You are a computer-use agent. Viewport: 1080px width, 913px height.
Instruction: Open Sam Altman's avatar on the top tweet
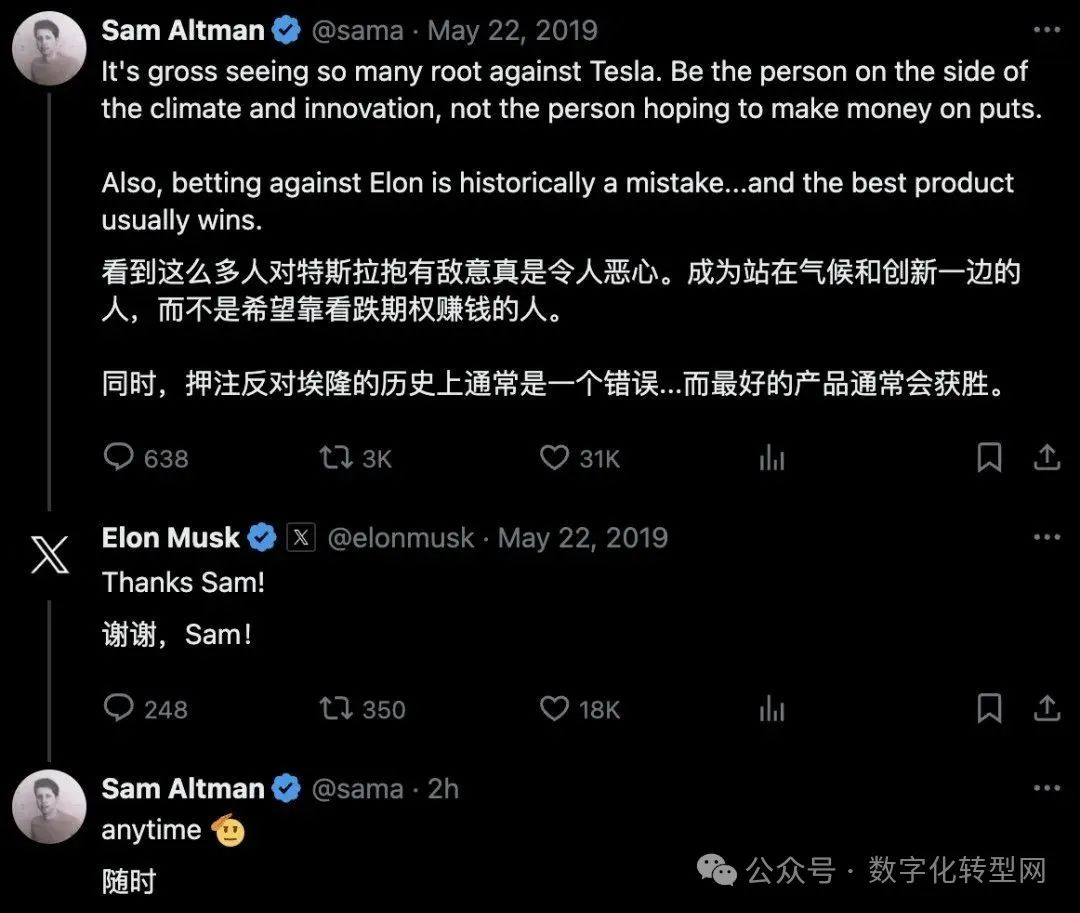coord(49,50)
